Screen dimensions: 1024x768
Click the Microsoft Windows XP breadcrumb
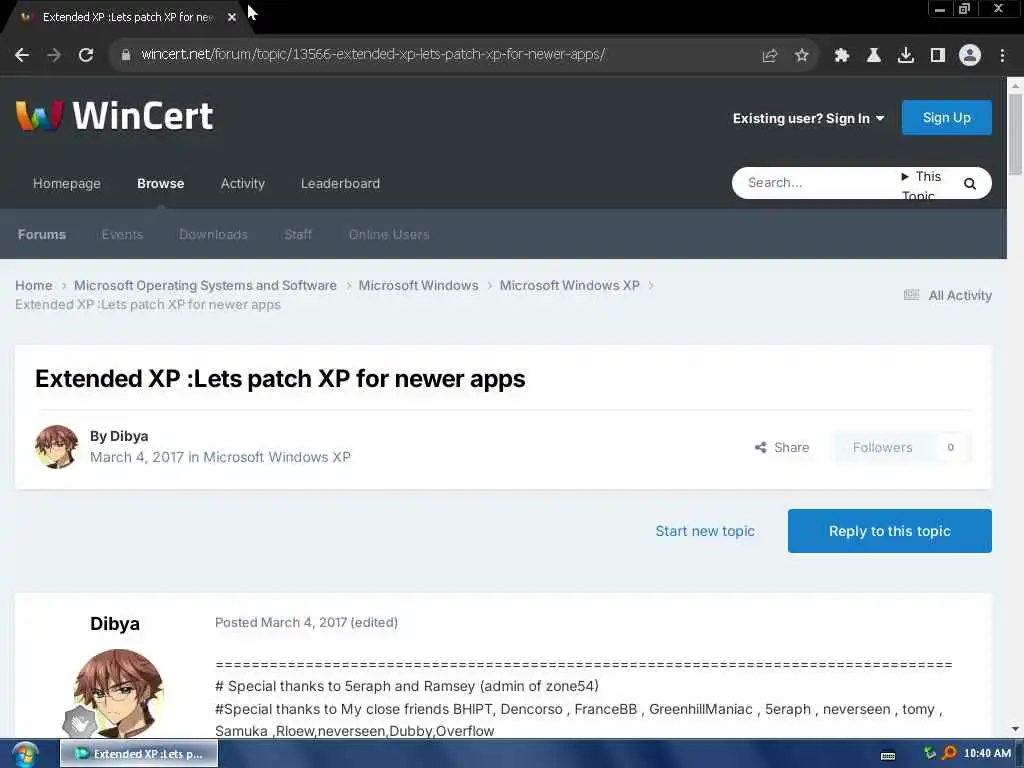(569, 285)
